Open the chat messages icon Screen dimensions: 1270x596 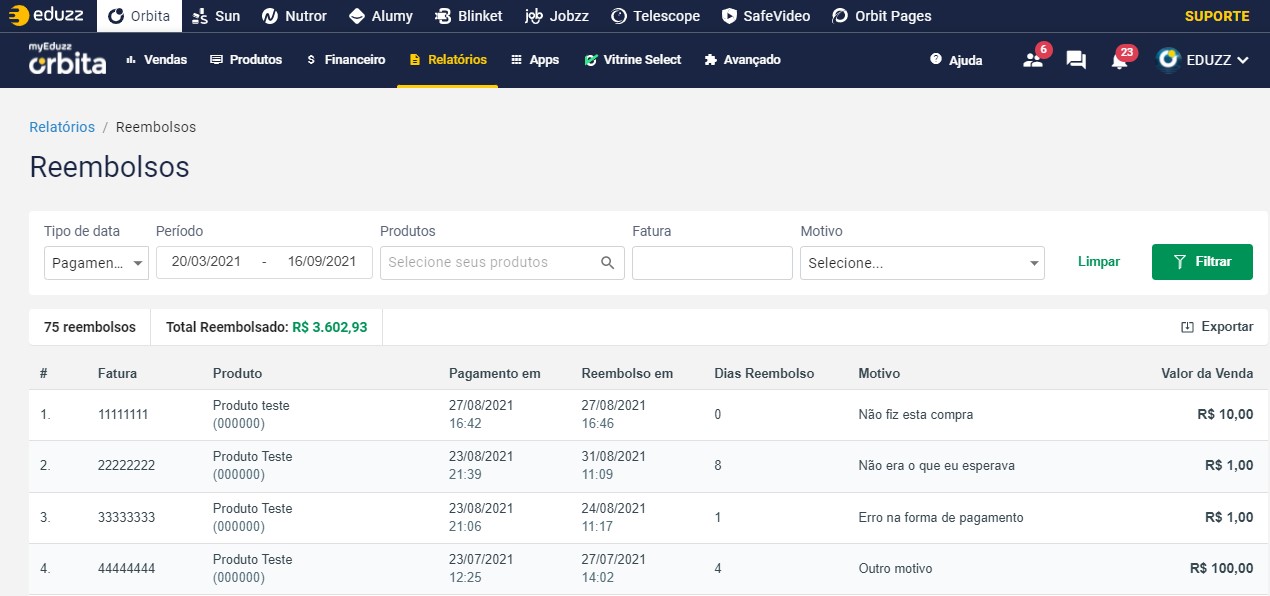(x=1076, y=60)
